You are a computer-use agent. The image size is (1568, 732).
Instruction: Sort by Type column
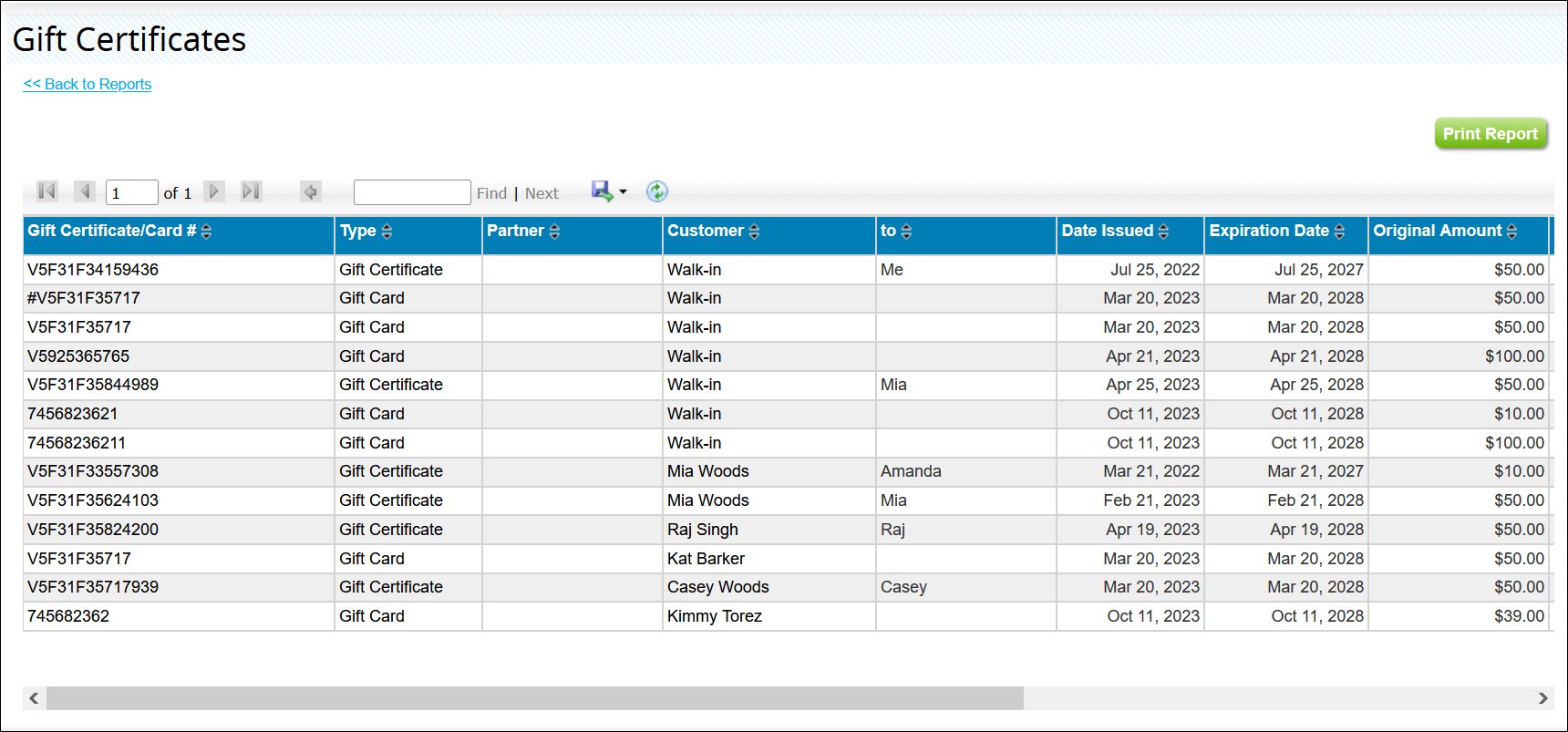387,232
